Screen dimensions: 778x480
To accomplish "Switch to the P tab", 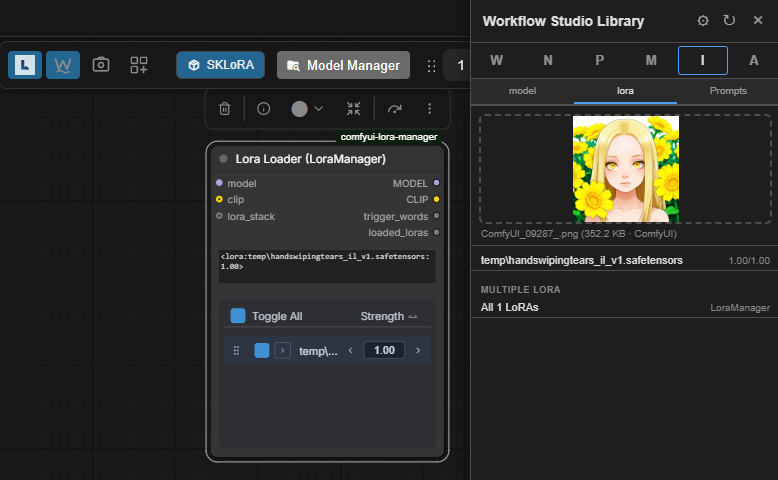I will click(599, 61).
